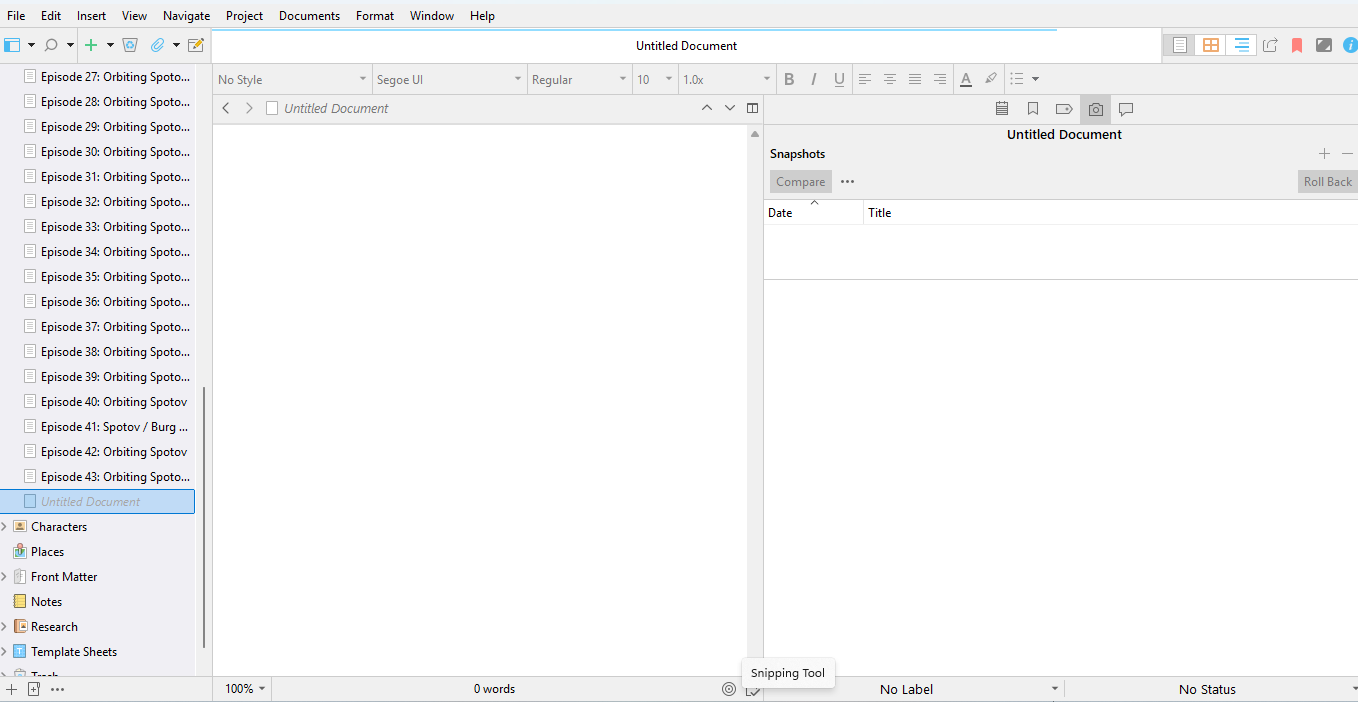
Task: Tick the checkbox beside Untitled Document header
Action: point(272,108)
